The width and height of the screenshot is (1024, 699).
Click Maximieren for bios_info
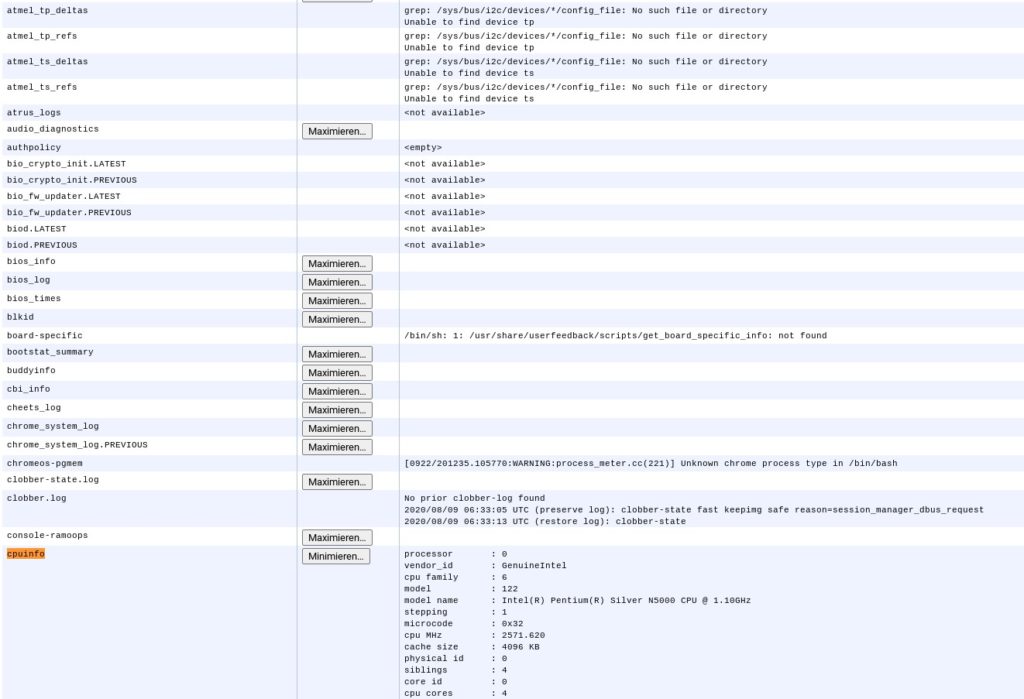coord(337,263)
